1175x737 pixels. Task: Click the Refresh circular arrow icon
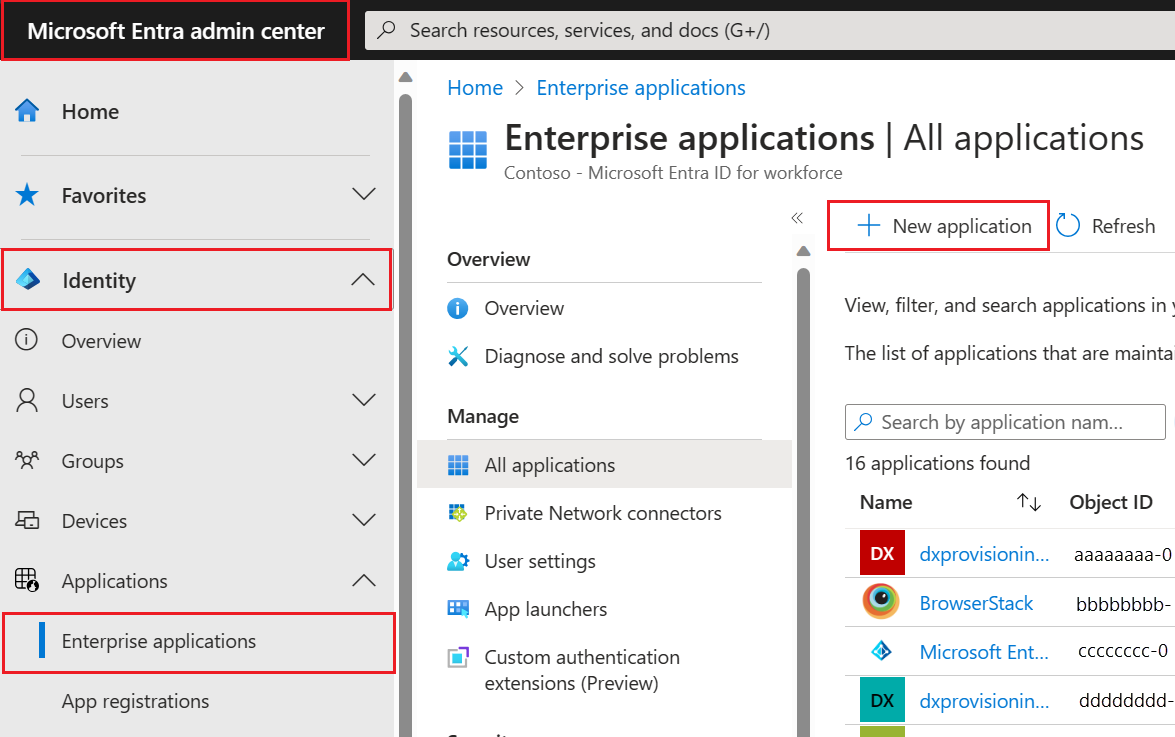click(1068, 225)
